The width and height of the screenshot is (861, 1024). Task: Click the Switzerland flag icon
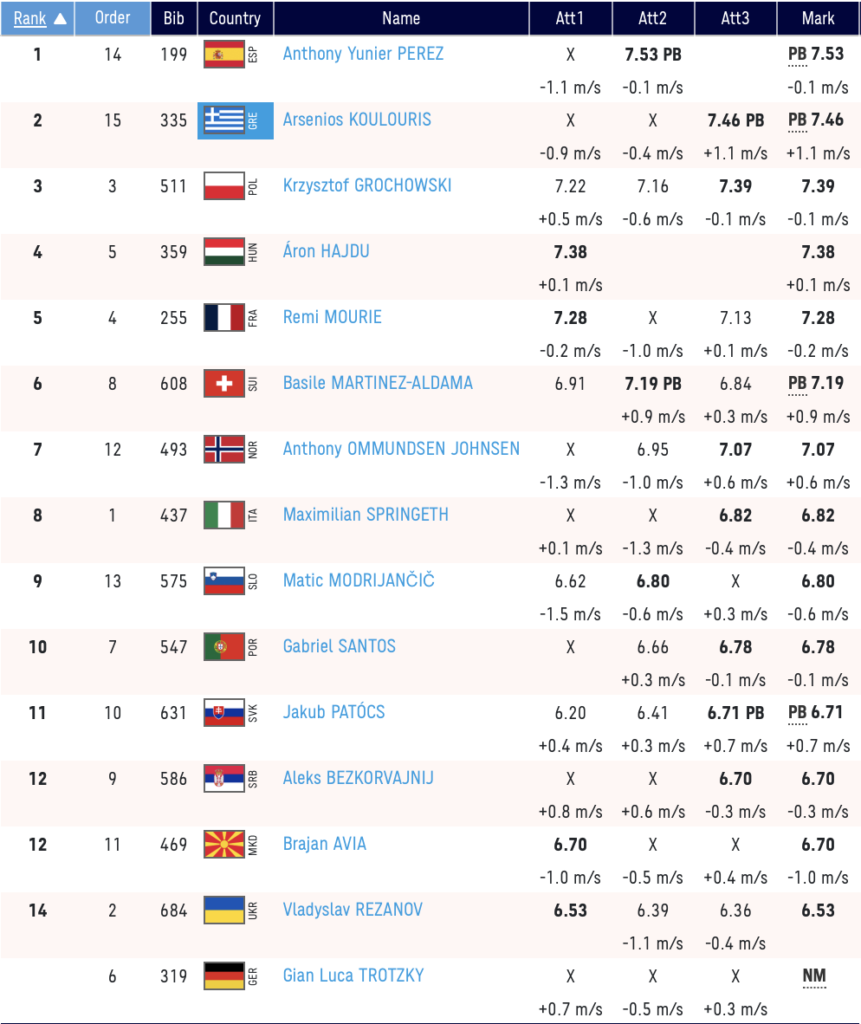pos(224,383)
